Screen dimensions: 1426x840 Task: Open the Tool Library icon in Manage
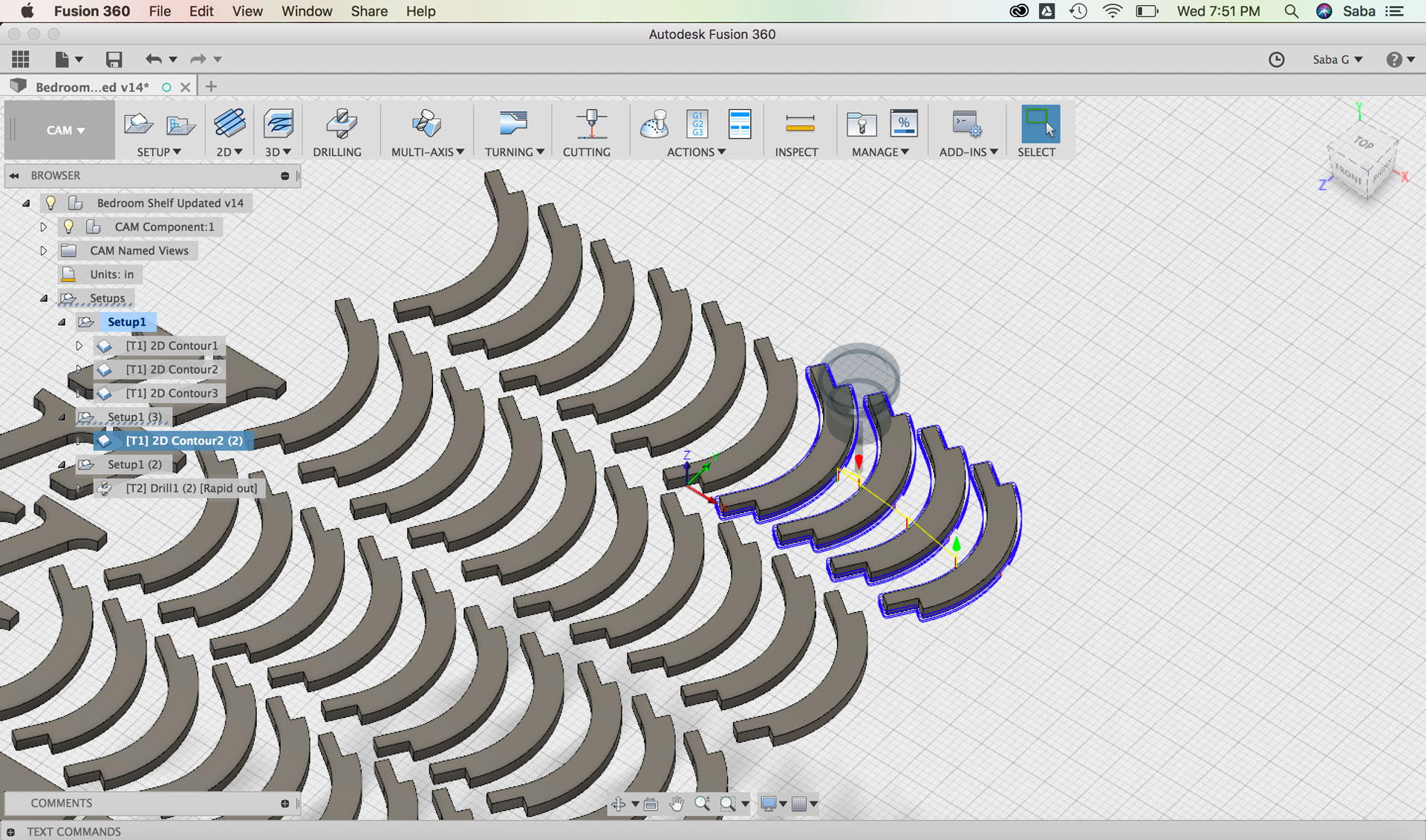[x=862, y=124]
